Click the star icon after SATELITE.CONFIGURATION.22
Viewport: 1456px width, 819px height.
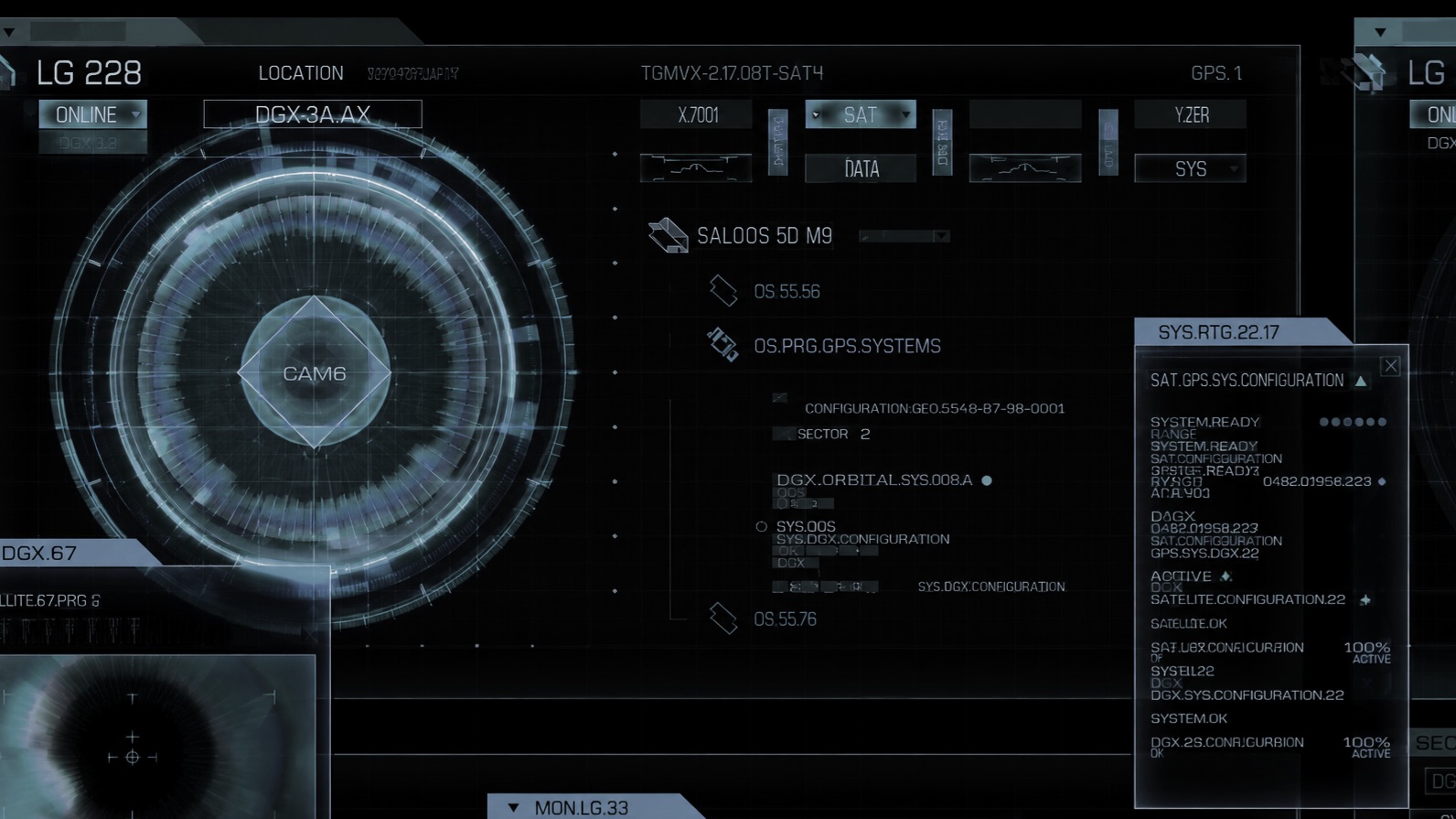1365,600
